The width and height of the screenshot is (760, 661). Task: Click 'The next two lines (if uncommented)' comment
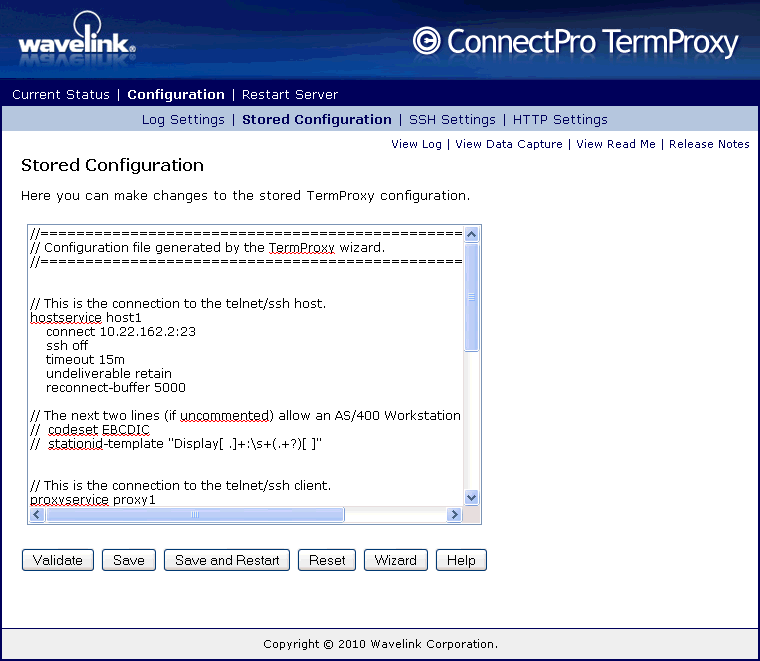[245, 415]
